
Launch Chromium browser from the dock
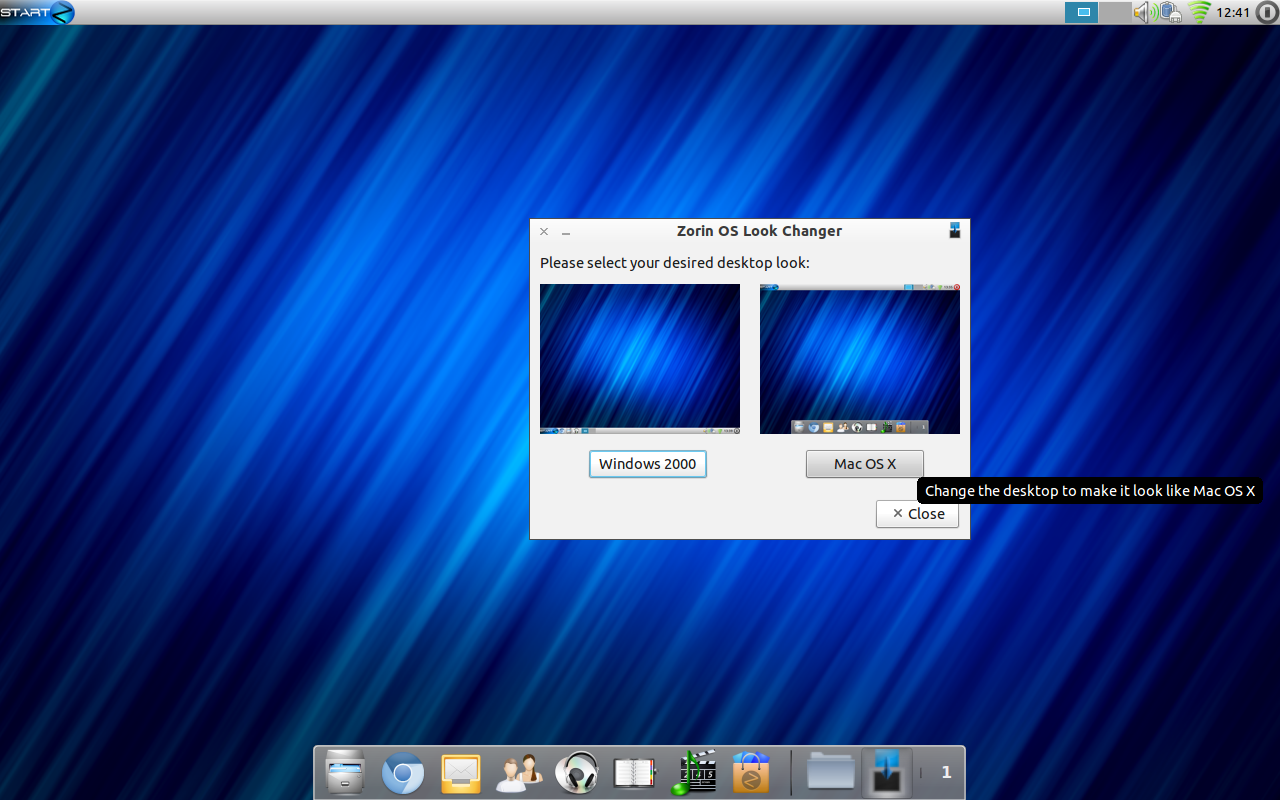[403, 773]
